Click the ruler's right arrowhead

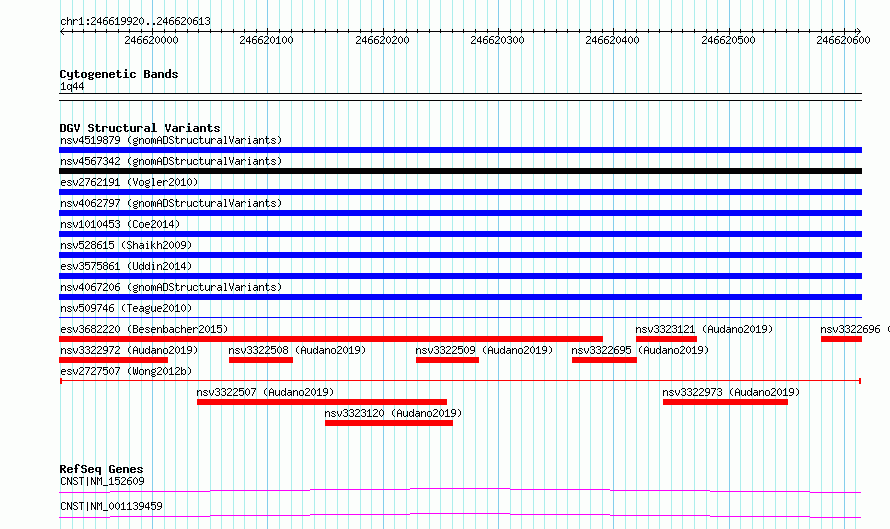click(x=859, y=32)
